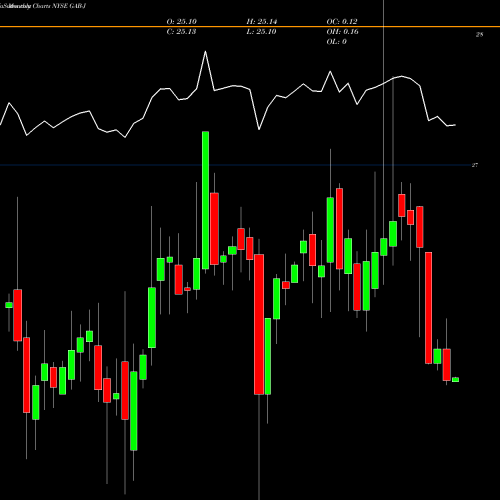
Task: Click the last small green candle at right end
Action: pyautogui.click(x=455, y=380)
